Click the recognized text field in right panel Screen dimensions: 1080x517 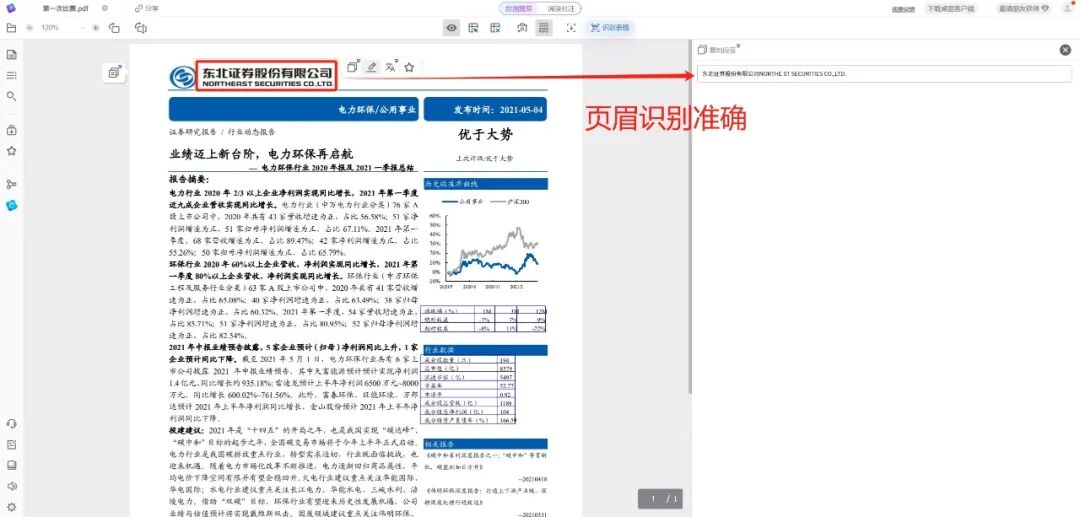884,74
